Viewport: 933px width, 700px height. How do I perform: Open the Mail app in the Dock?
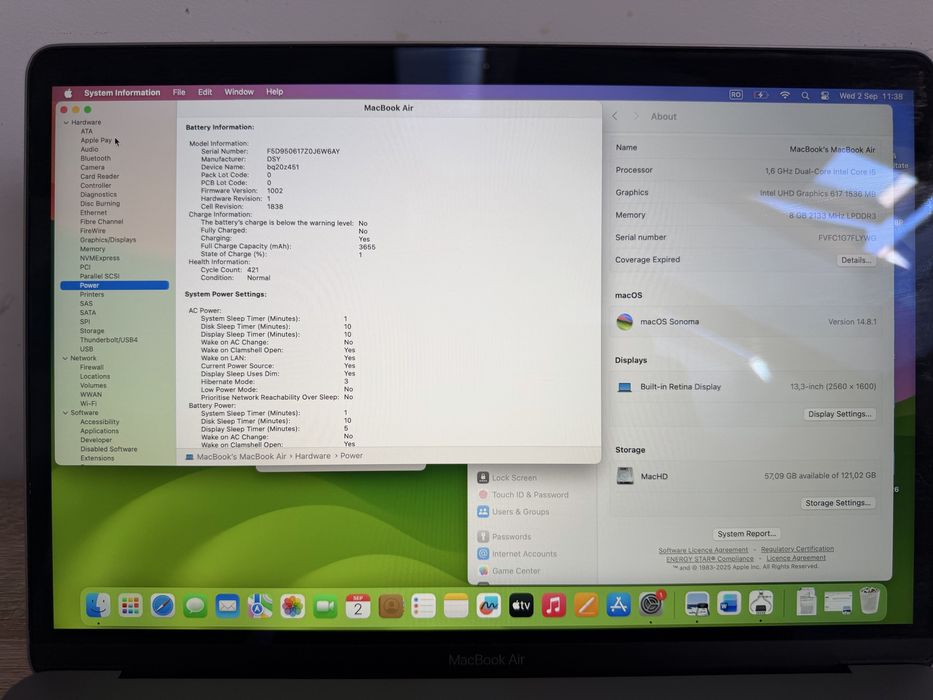[x=227, y=606]
